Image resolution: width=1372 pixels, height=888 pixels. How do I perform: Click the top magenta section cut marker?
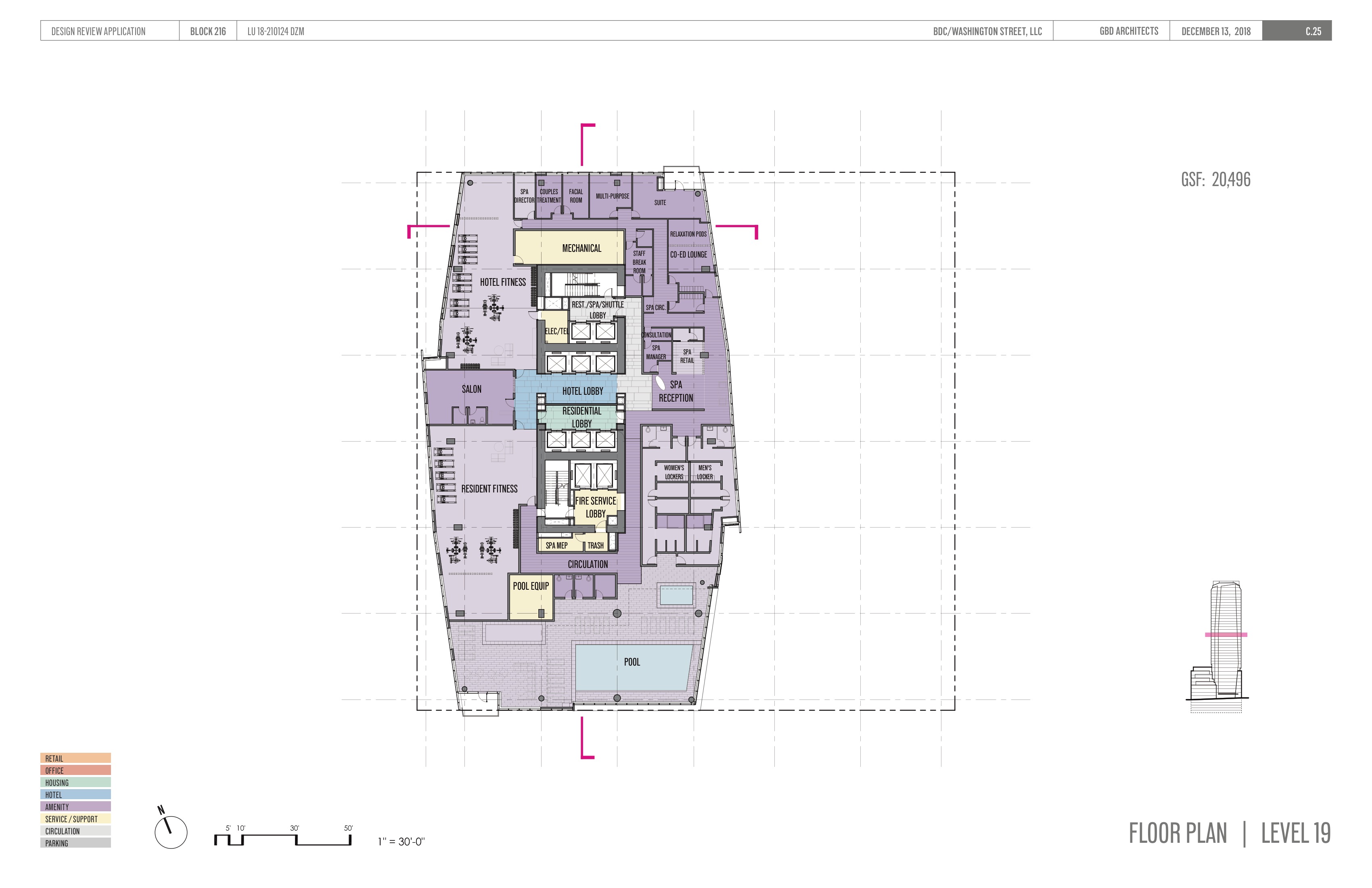(x=588, y=145)
